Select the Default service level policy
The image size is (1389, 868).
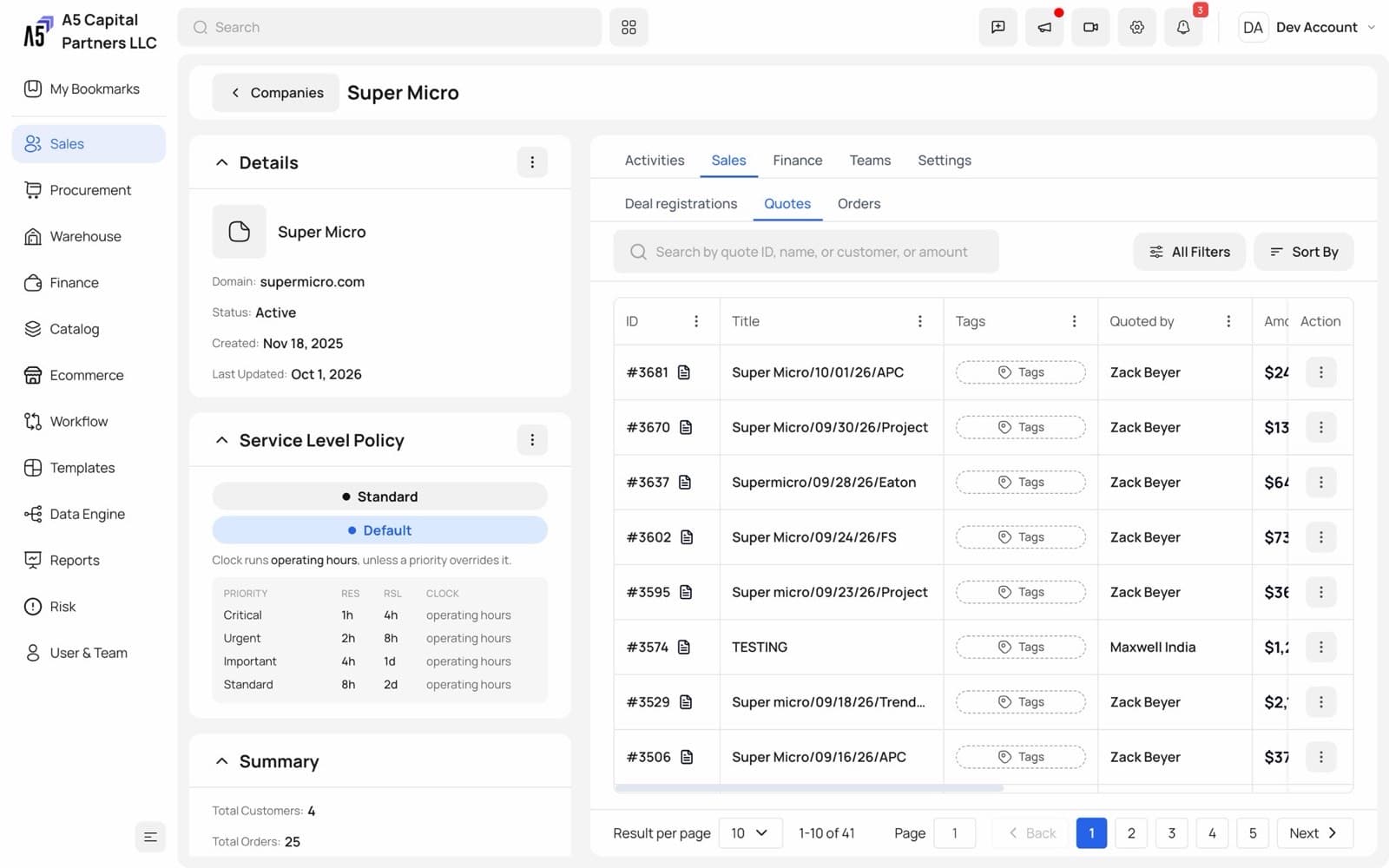tap(379, 530)
